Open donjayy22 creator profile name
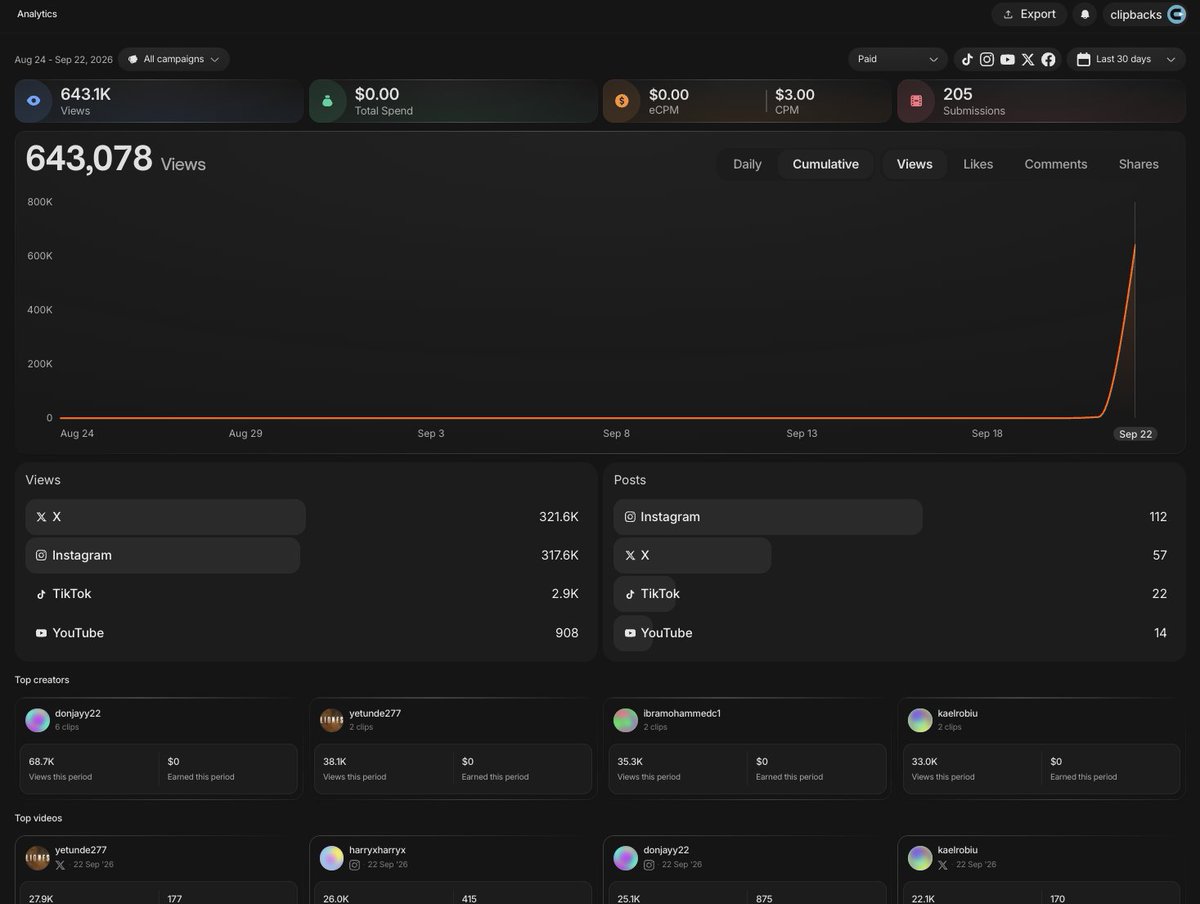 pos(78,713)
